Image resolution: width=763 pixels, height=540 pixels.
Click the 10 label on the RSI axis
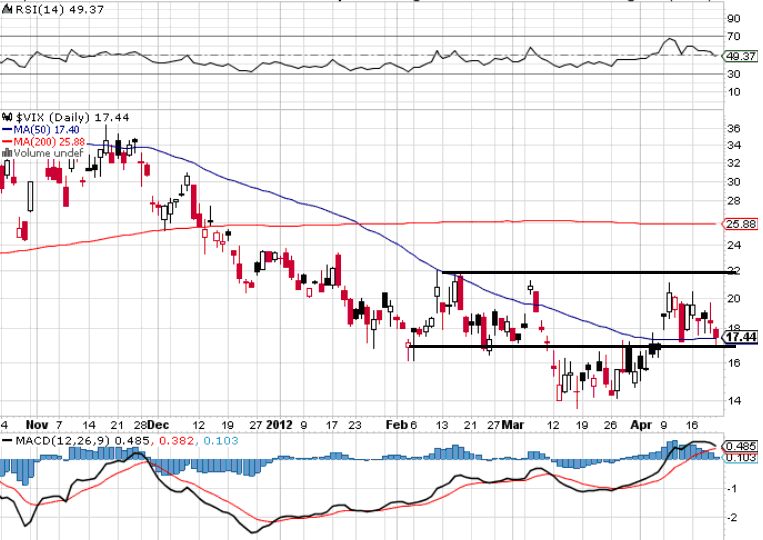click(733, 92)
